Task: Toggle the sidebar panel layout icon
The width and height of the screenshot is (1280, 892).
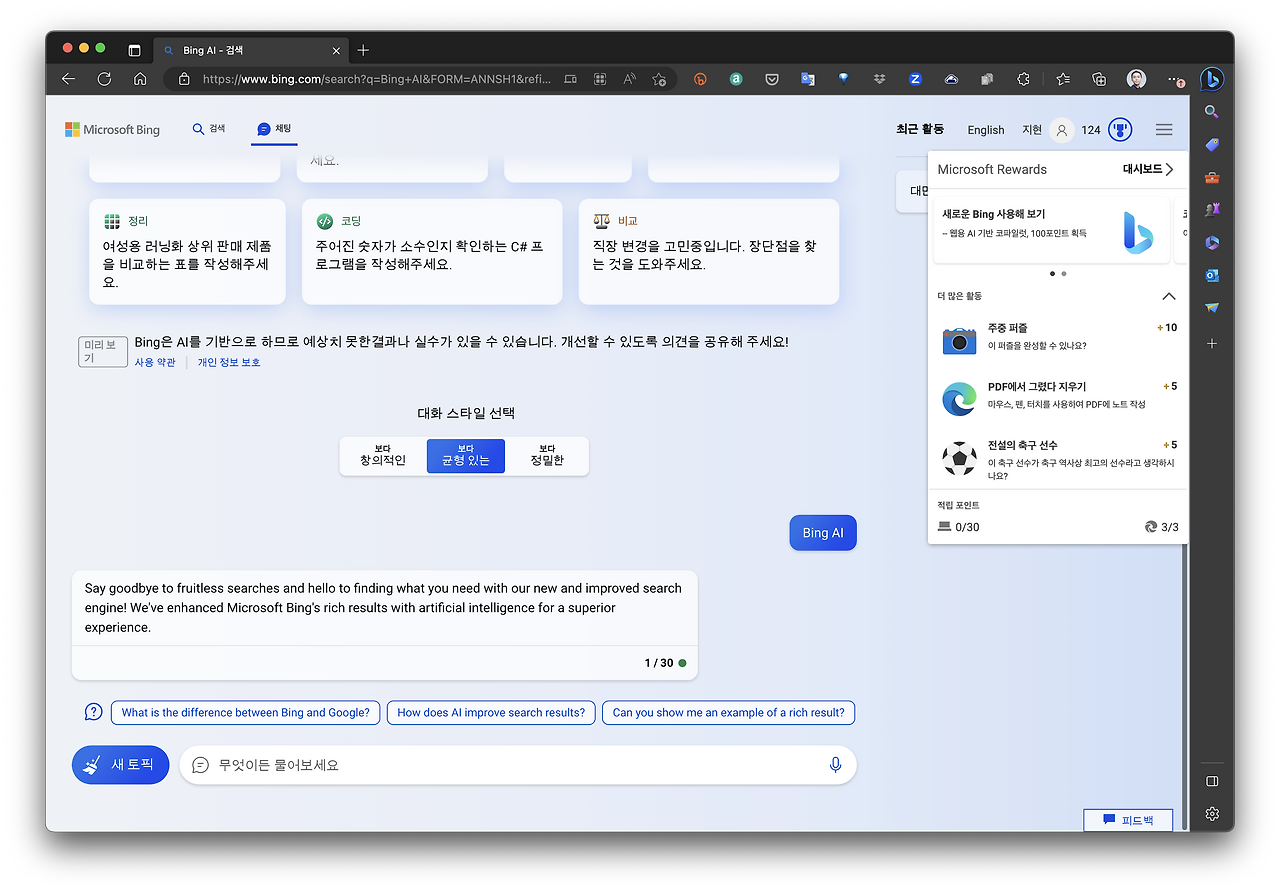Action: [1212, 781]
